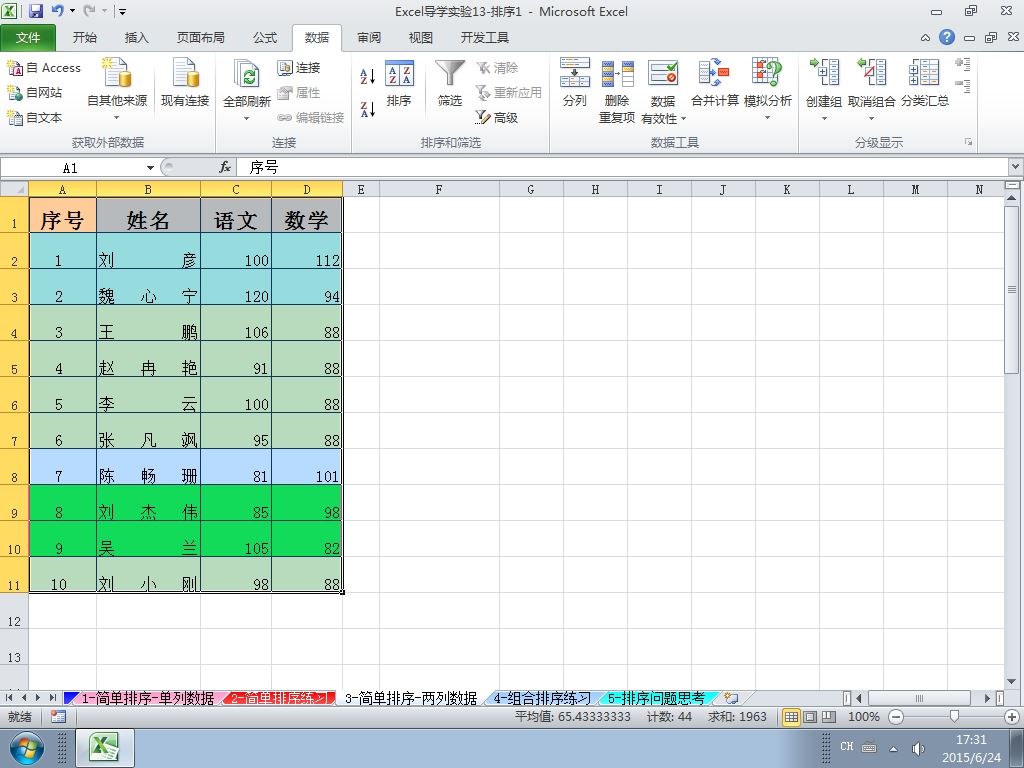Open Excel Help question mark icon
Screen dimensions: 1024x768
coord(947,37)
